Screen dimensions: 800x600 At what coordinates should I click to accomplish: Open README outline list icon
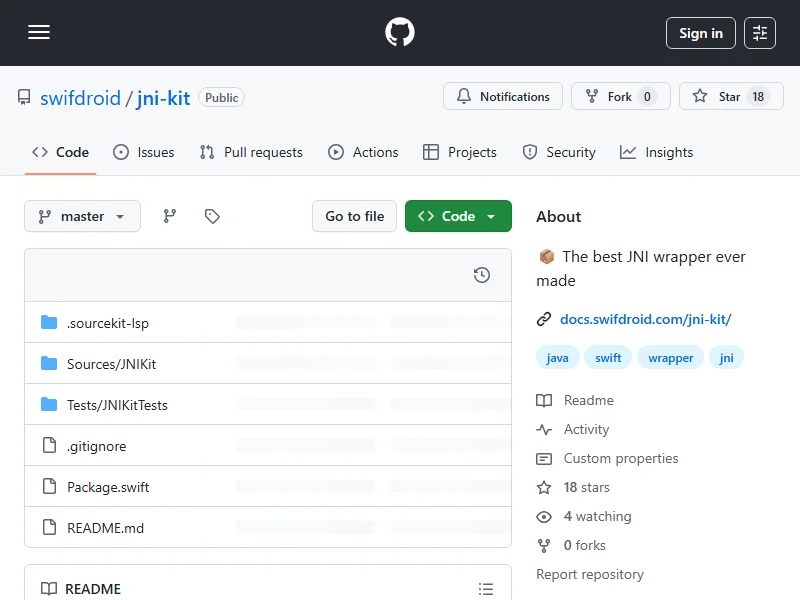click(486, 589)
